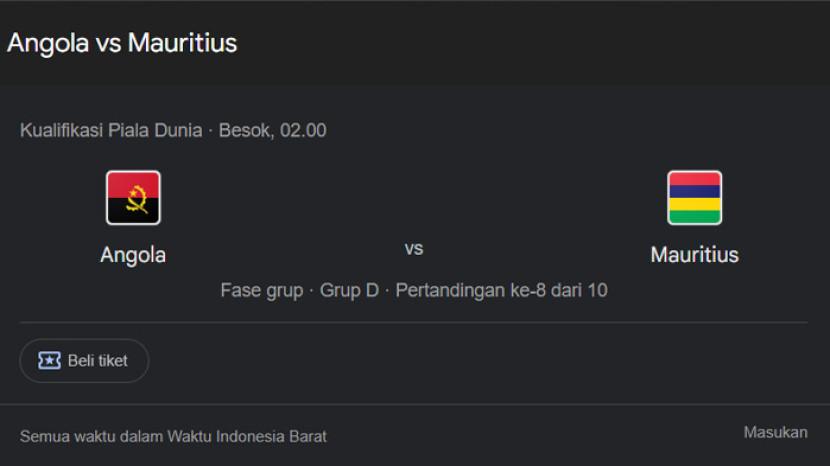Click the yellow stripe of Mauritius flag

(x=694, y=203)
